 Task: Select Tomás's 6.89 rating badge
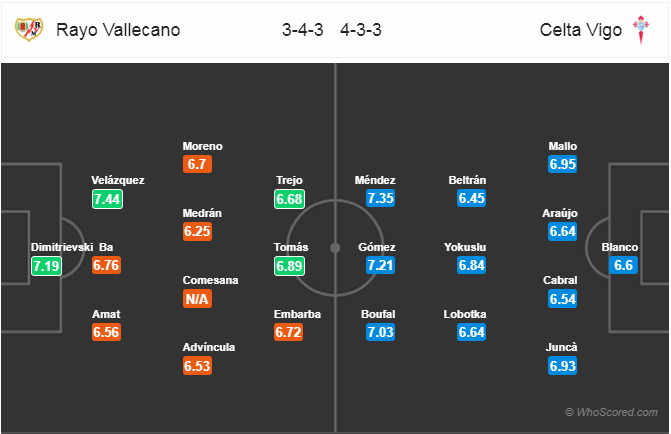click(289, 266)
